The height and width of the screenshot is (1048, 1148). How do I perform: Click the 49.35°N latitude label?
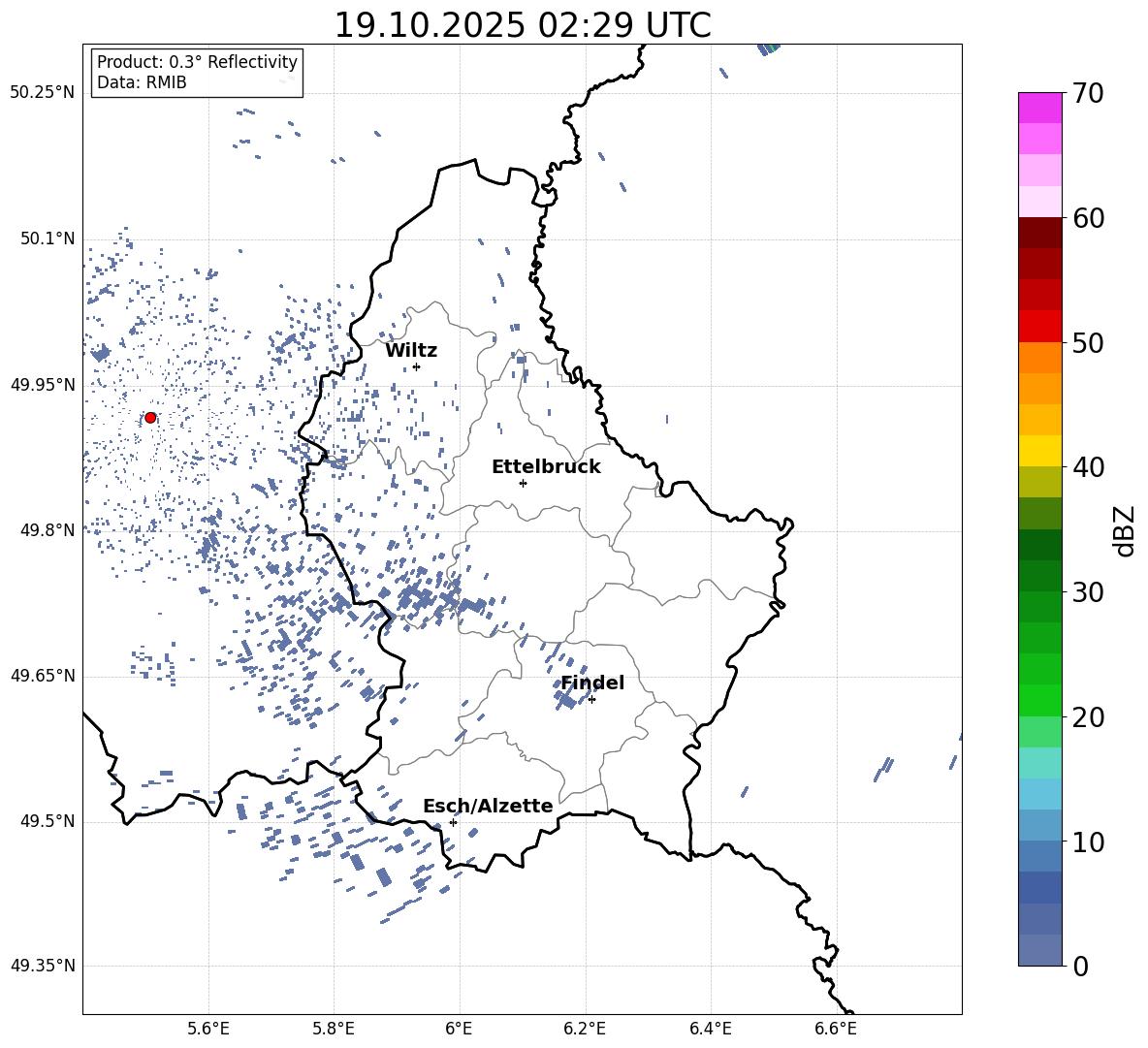pos(43,966)
